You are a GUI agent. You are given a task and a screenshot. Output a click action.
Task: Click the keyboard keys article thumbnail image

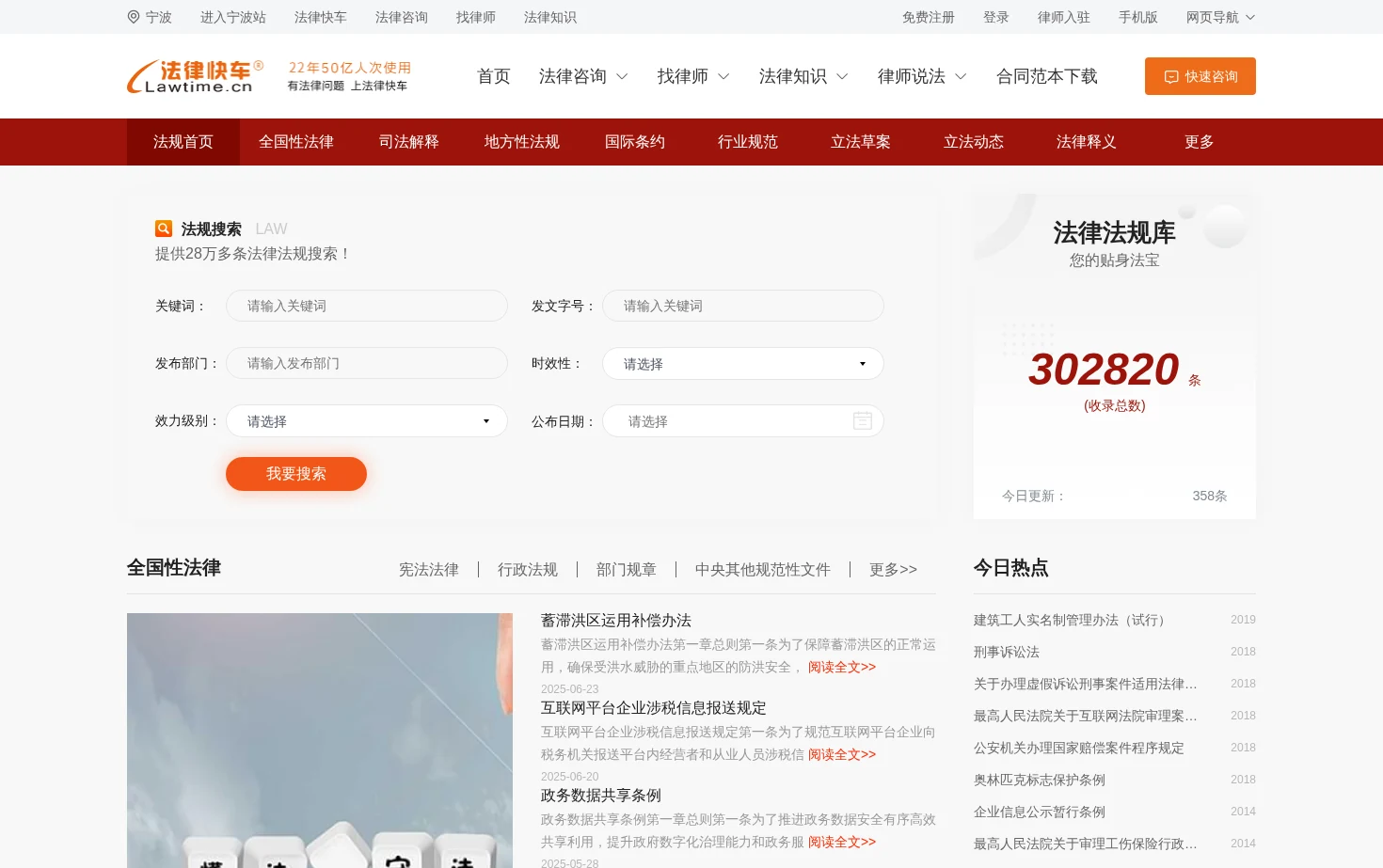320,741
